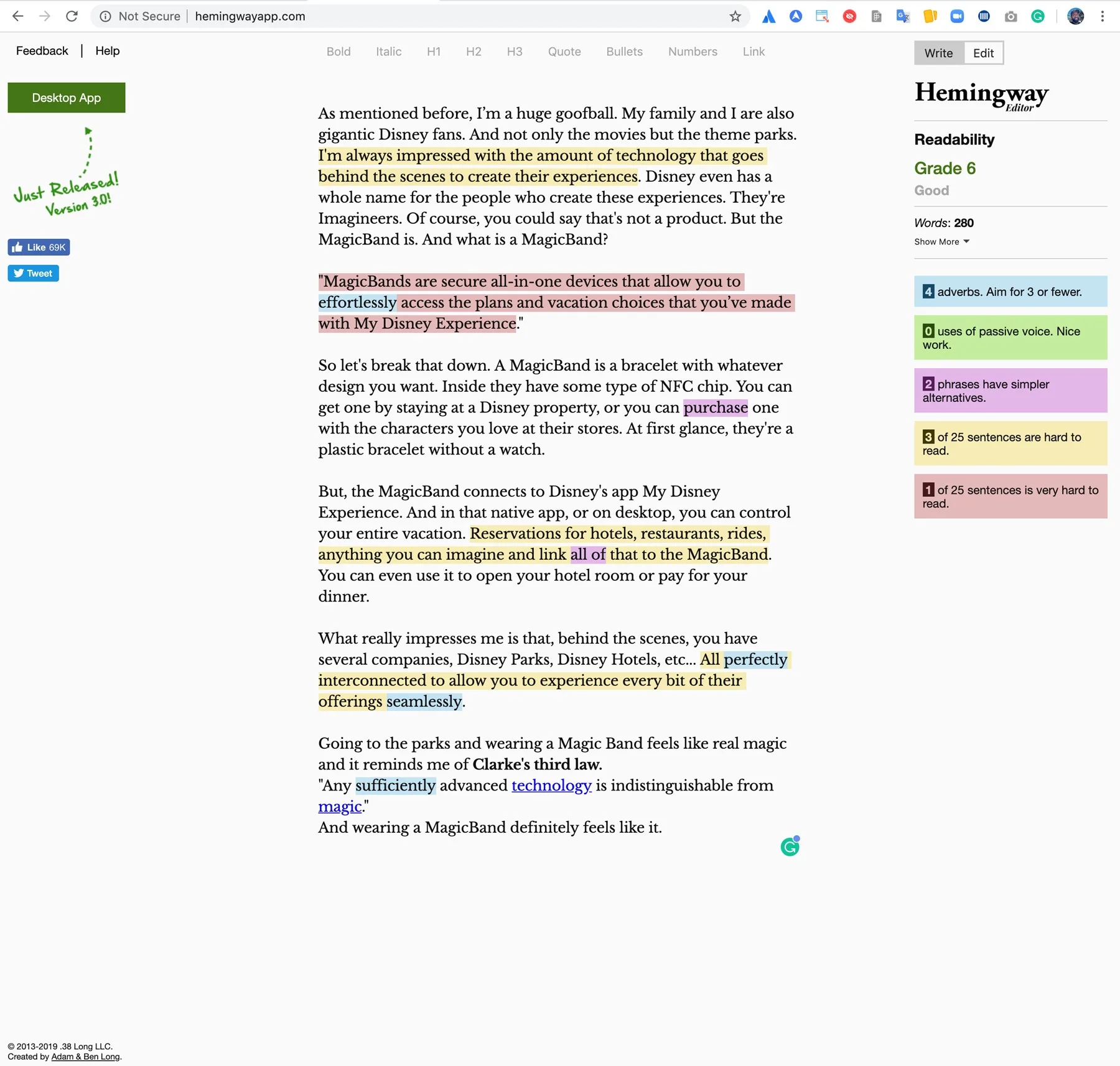Switch to Write mode
1120x1066 pixels.
tap(939, 53)
